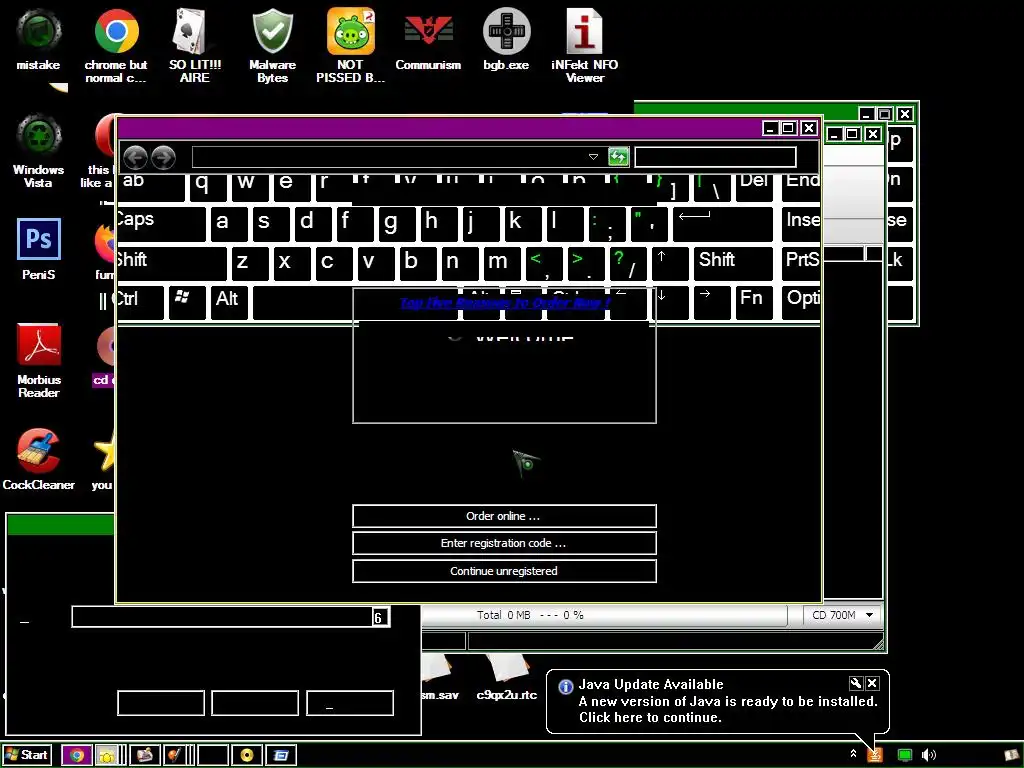Click question mark slash key
Screen dimensions: 1024x768
tap(628, 263)
